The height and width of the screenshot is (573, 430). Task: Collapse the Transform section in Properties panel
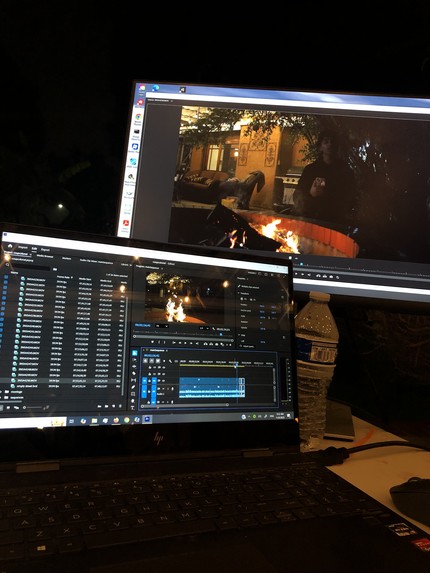tap(239, 293)
